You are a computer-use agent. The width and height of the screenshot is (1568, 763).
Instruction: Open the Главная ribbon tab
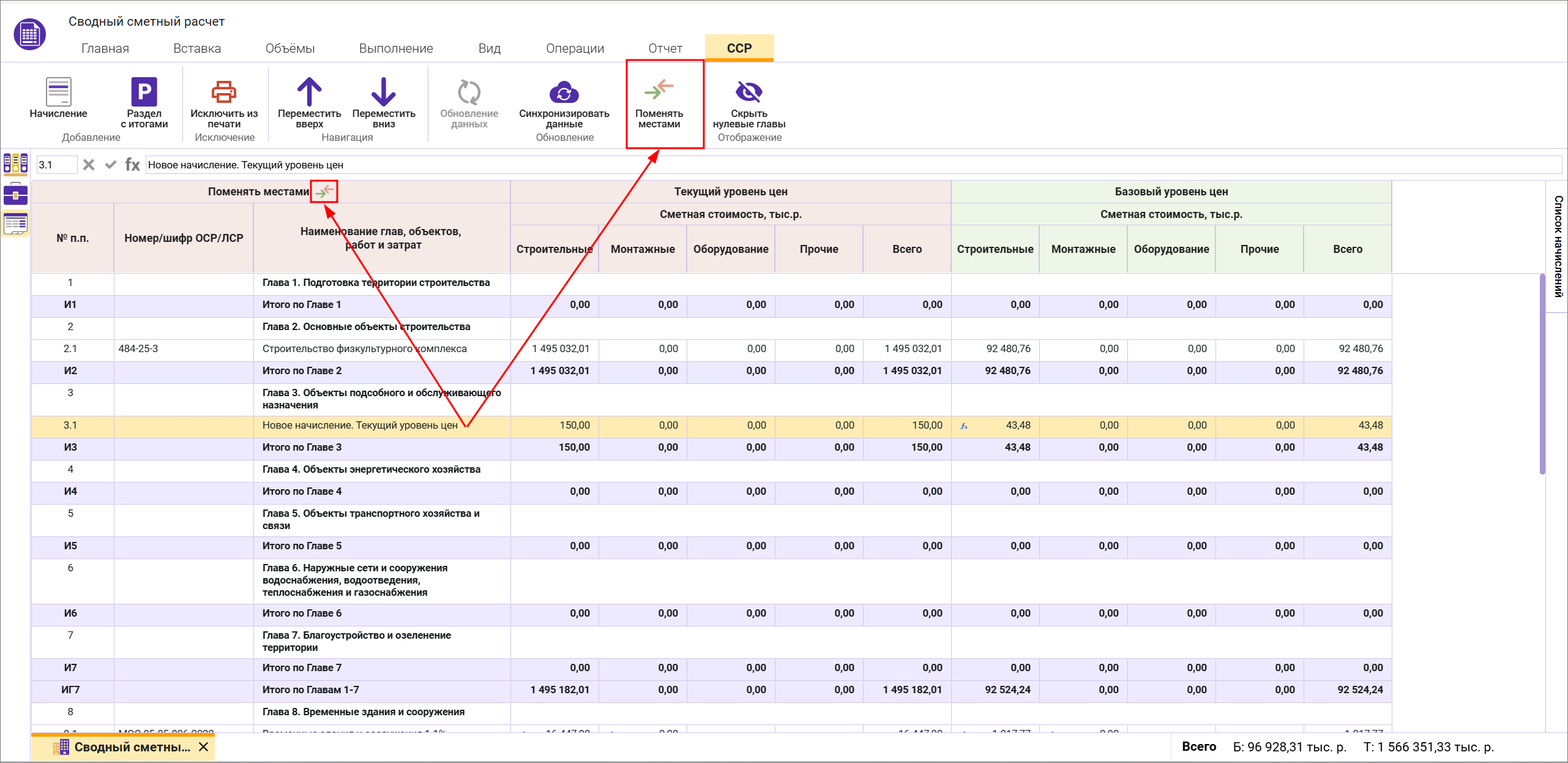tap(105, 48)
